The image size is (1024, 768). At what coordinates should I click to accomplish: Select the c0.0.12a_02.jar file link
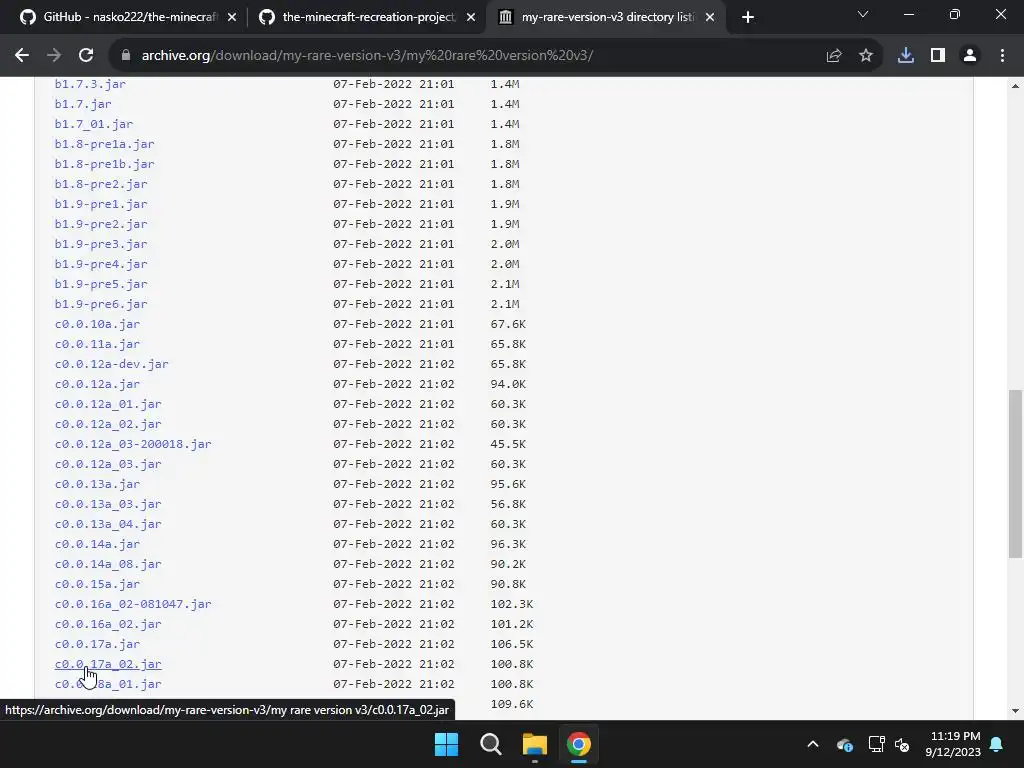[x=108, y=424]
